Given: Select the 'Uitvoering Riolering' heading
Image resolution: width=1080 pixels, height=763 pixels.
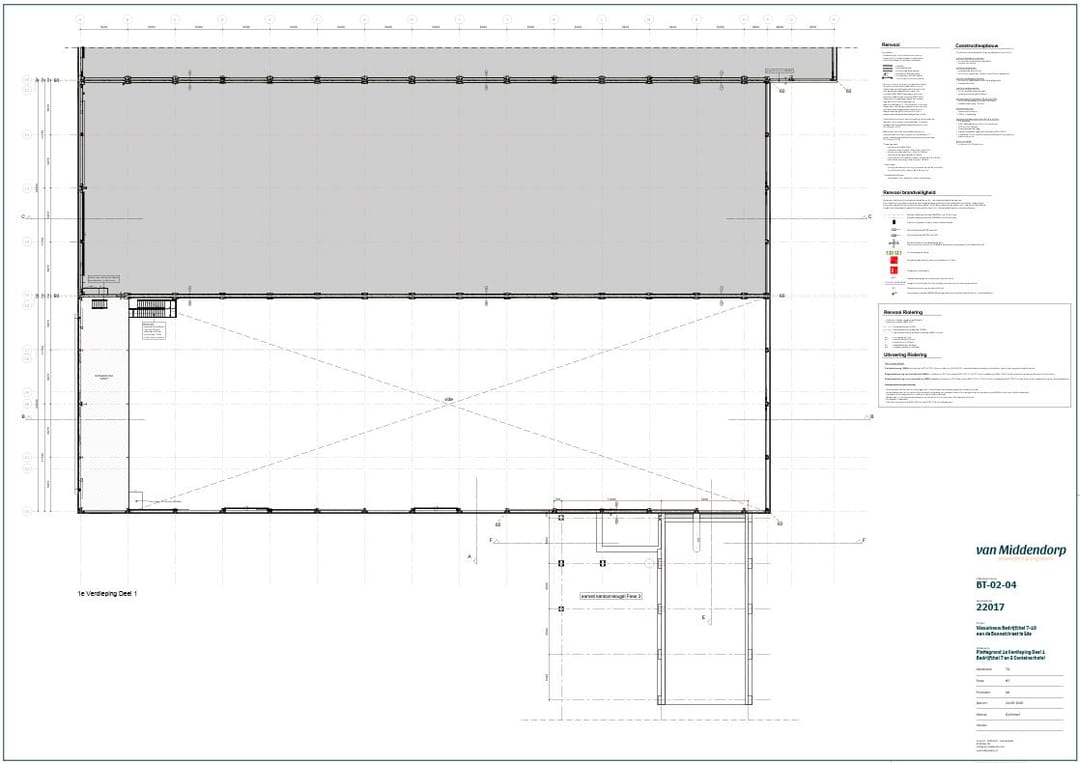Looking at the screenshot, I should pos(905,355).
